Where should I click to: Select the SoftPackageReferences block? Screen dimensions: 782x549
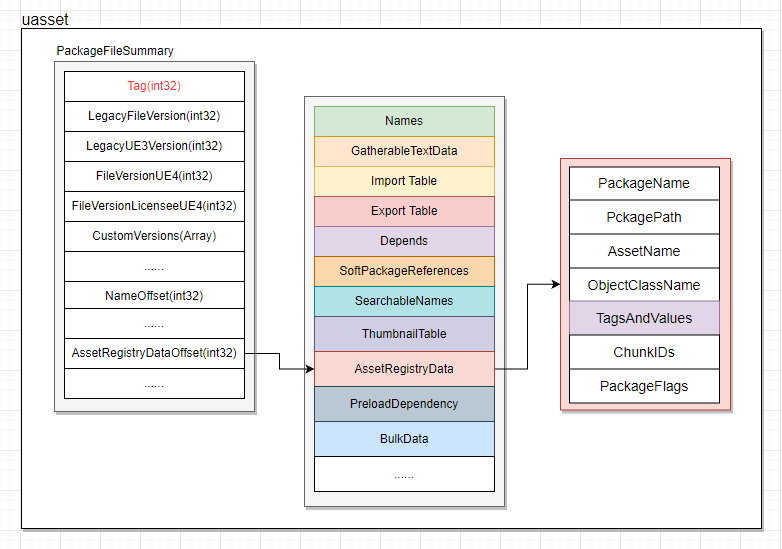point(404,271)
